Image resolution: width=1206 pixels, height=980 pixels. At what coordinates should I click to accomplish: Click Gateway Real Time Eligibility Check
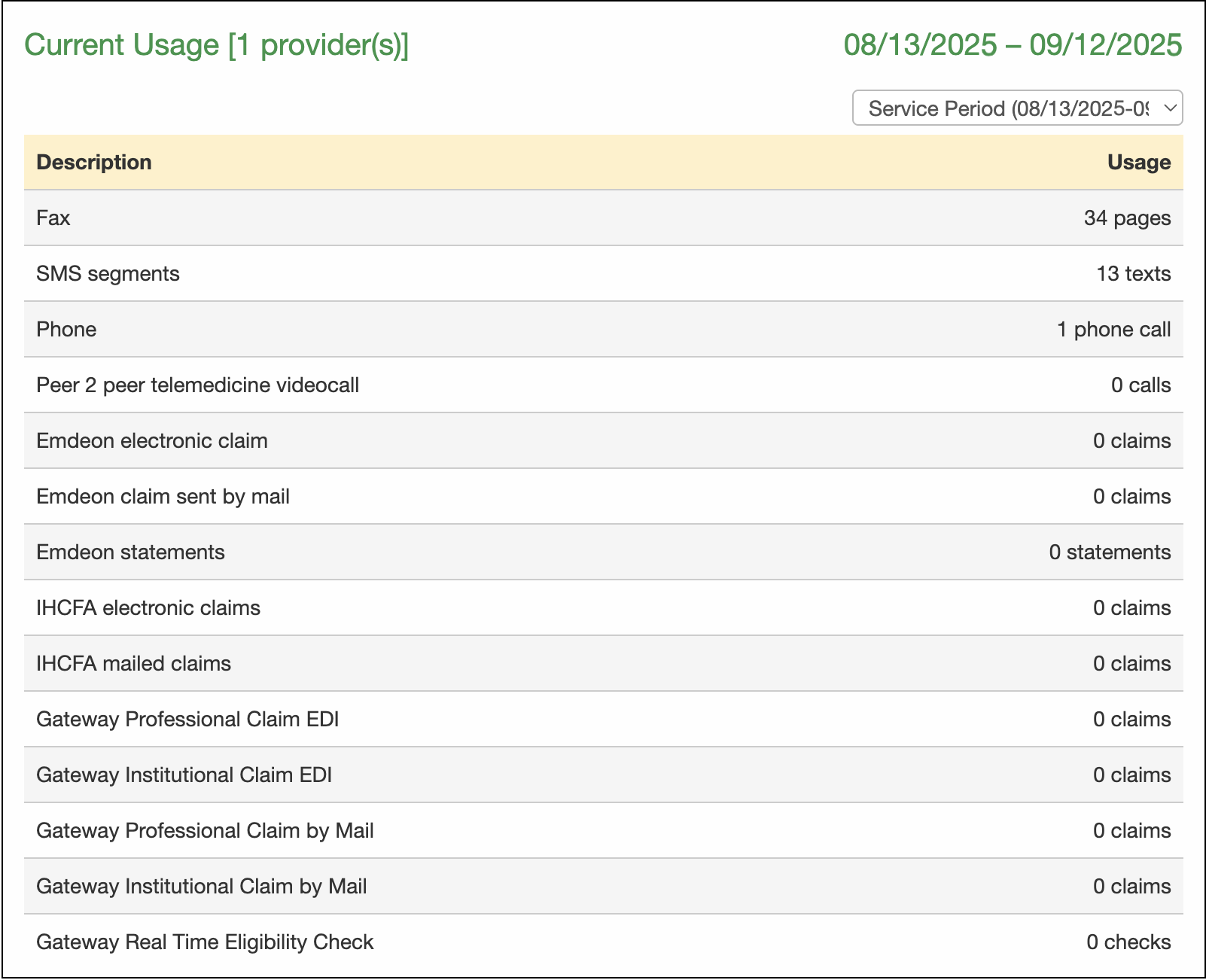pos(205,942)
